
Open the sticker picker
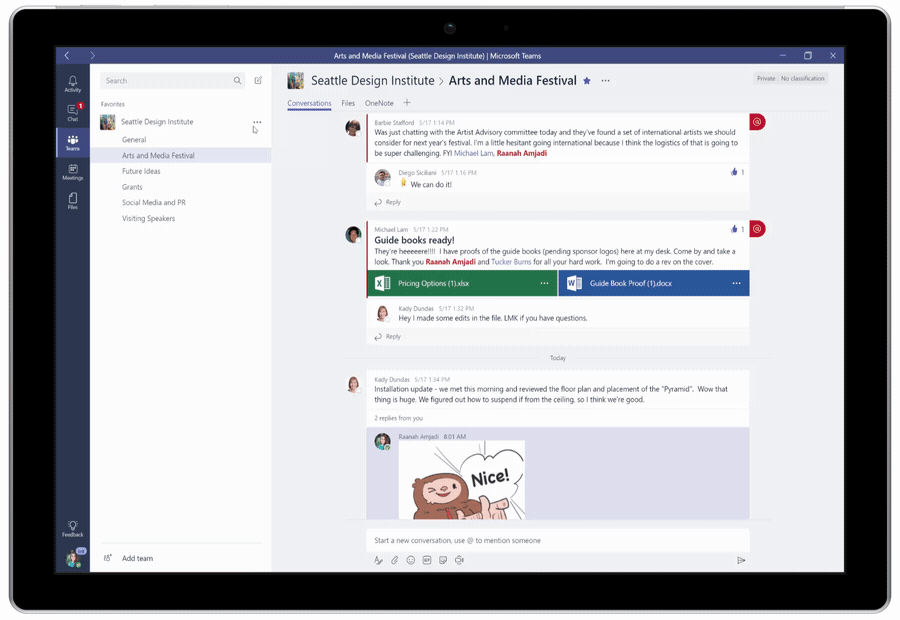(443, 560)
